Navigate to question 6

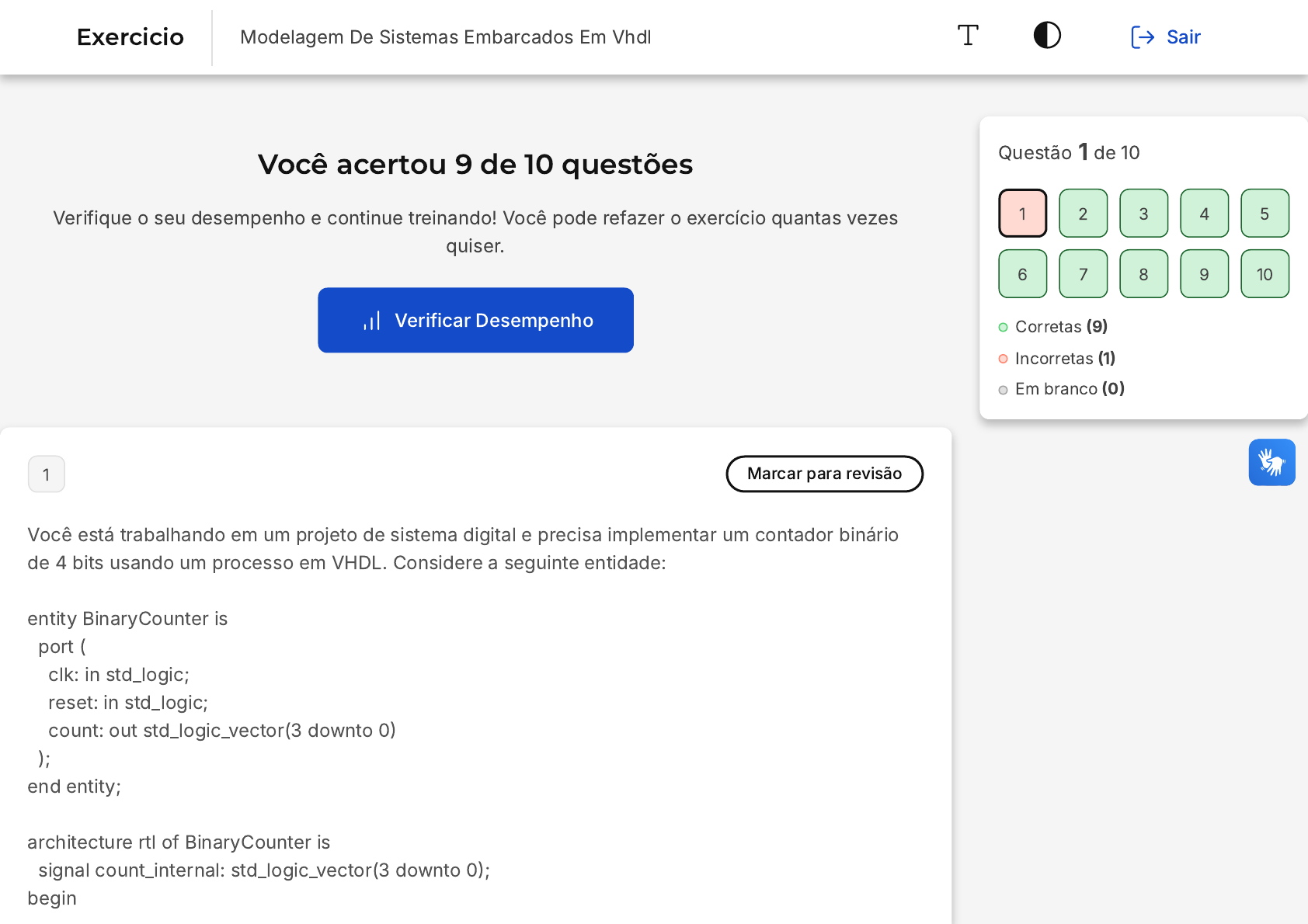pyautogui.click(x=1022, y=274)
